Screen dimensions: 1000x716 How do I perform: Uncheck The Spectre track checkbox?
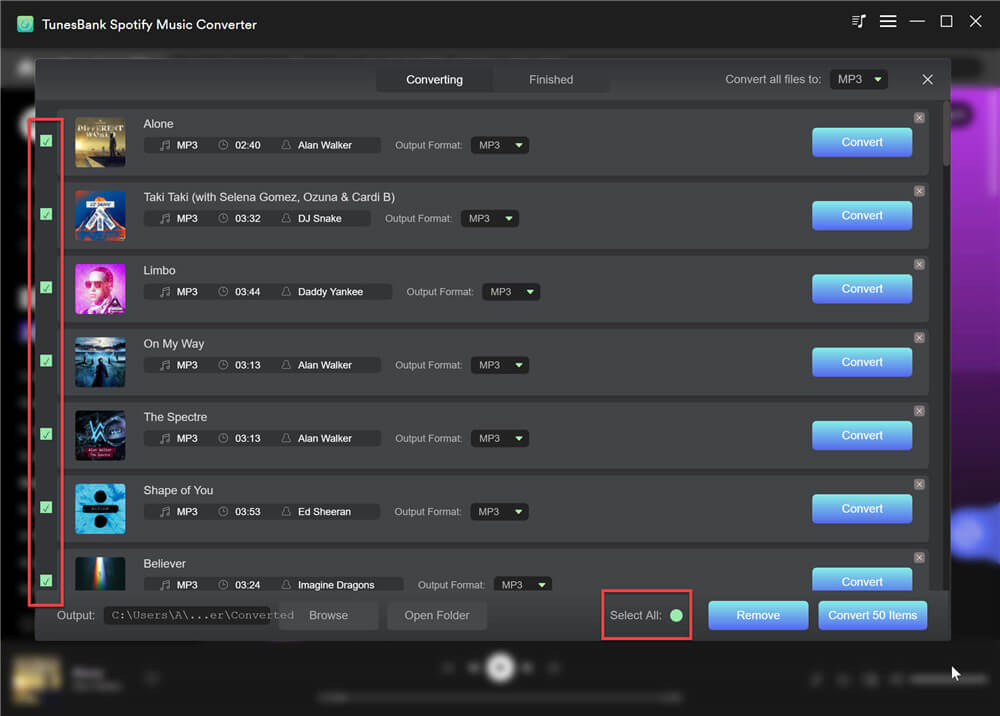(x=46, y=434)
